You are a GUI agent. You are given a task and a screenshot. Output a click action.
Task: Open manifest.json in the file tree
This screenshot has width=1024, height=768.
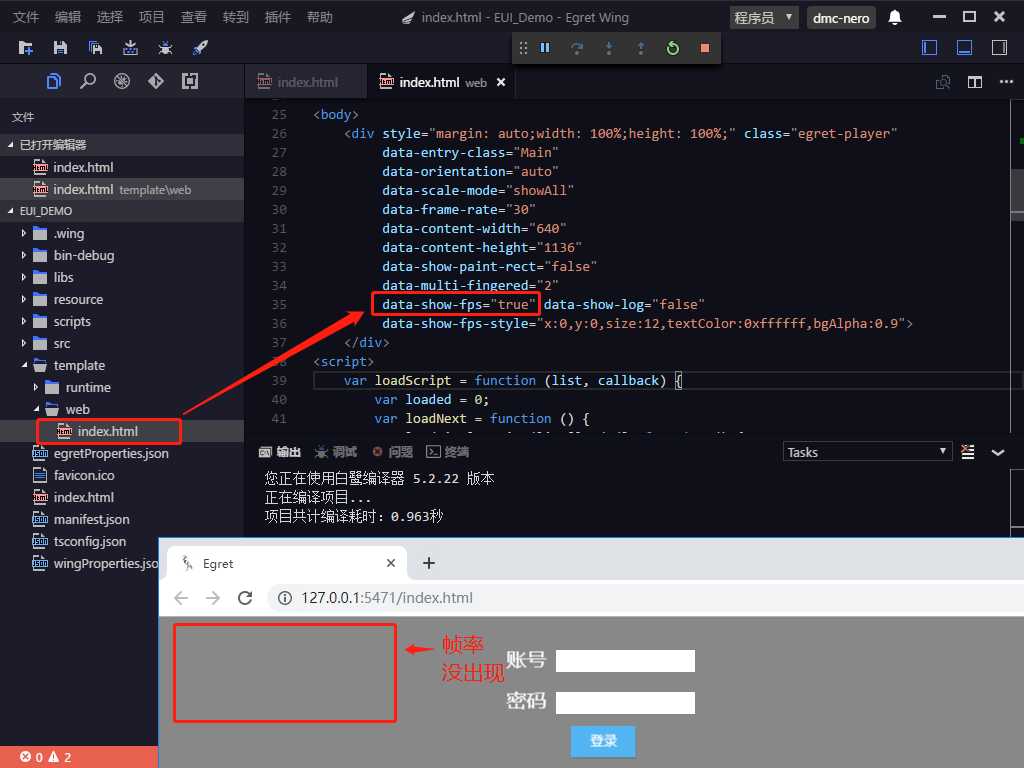tap(91, 520)
